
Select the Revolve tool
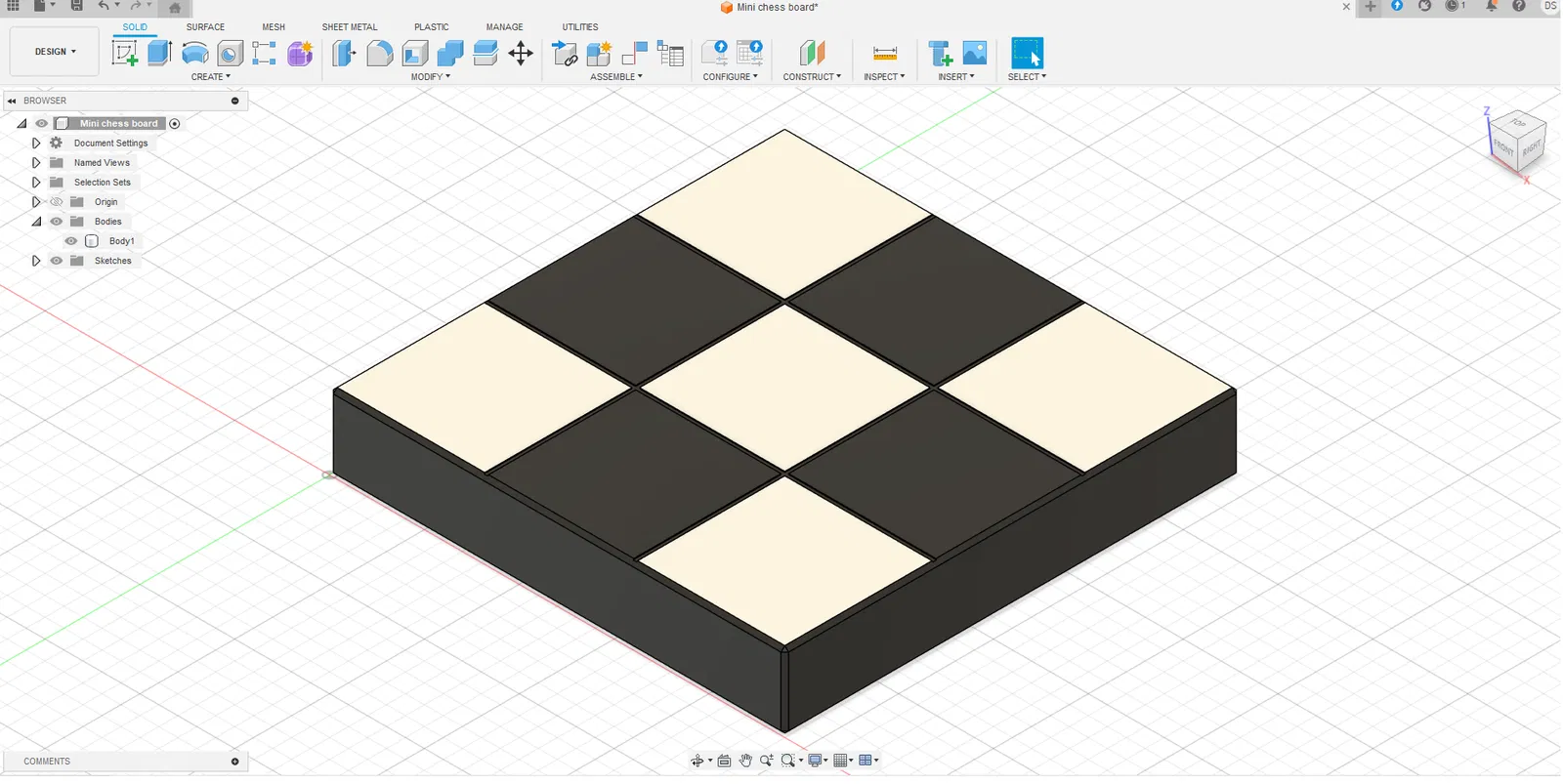click(x=195, y=53)
